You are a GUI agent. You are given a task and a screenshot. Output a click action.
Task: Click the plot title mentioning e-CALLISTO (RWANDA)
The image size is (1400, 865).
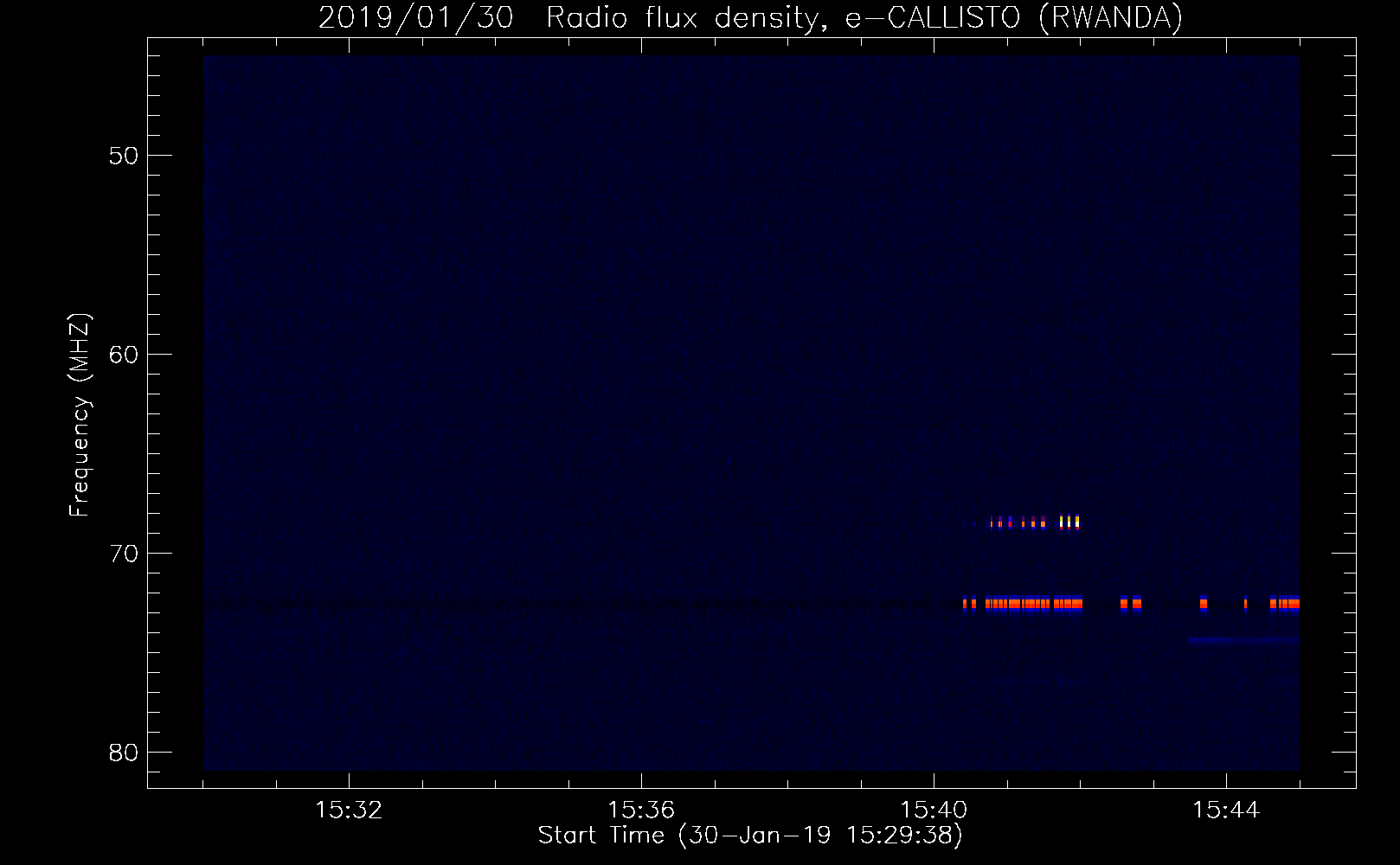(750, 17)
